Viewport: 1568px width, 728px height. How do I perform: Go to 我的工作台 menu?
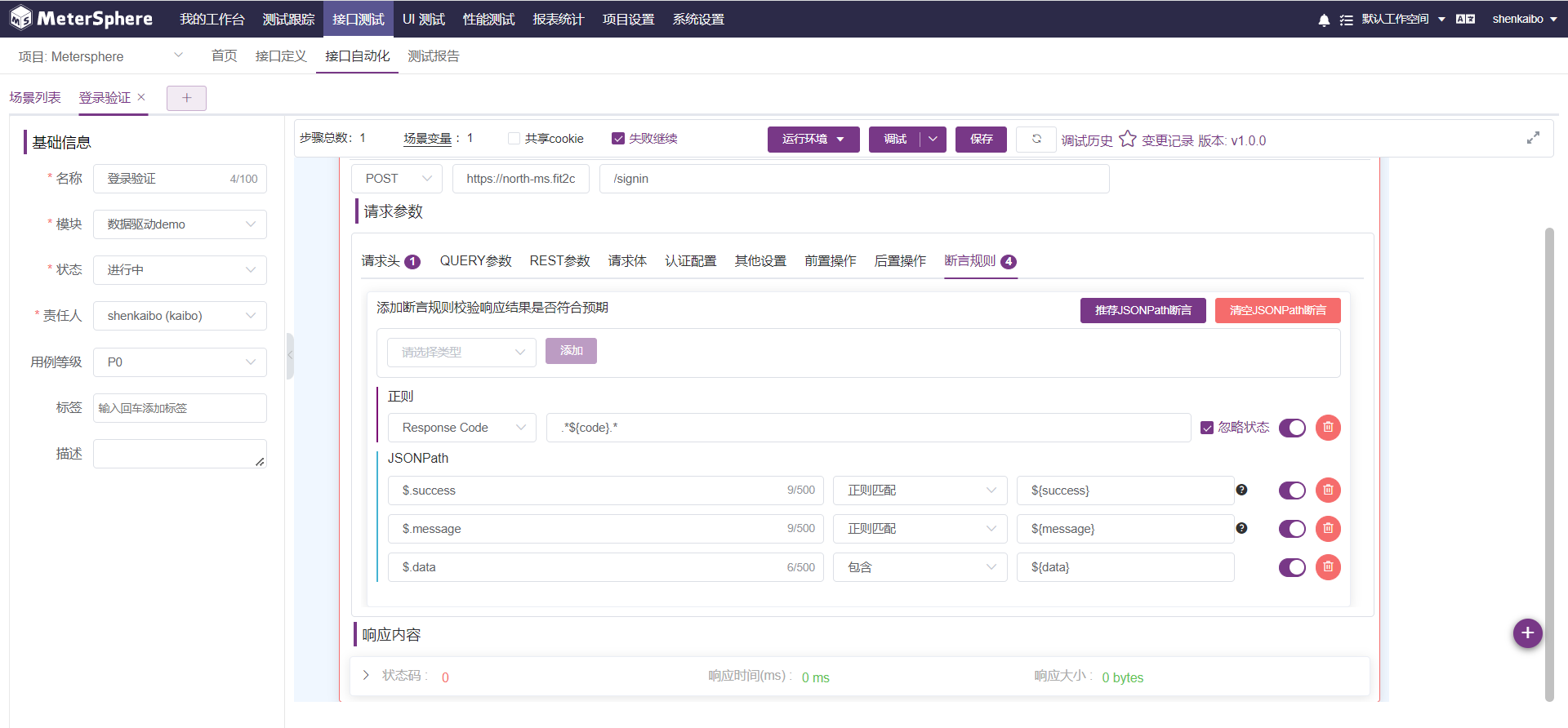[212, 19]
